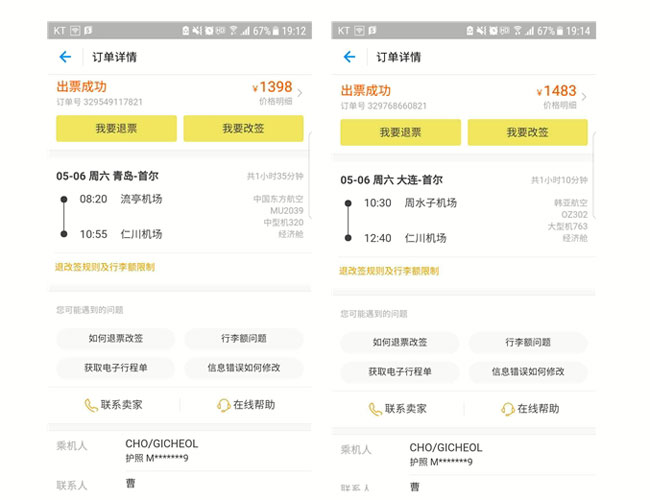650x500 pixels.
Task: Tap phone icon for 联系卖家 in ¥1398 order
Action: tap(91, 405)
